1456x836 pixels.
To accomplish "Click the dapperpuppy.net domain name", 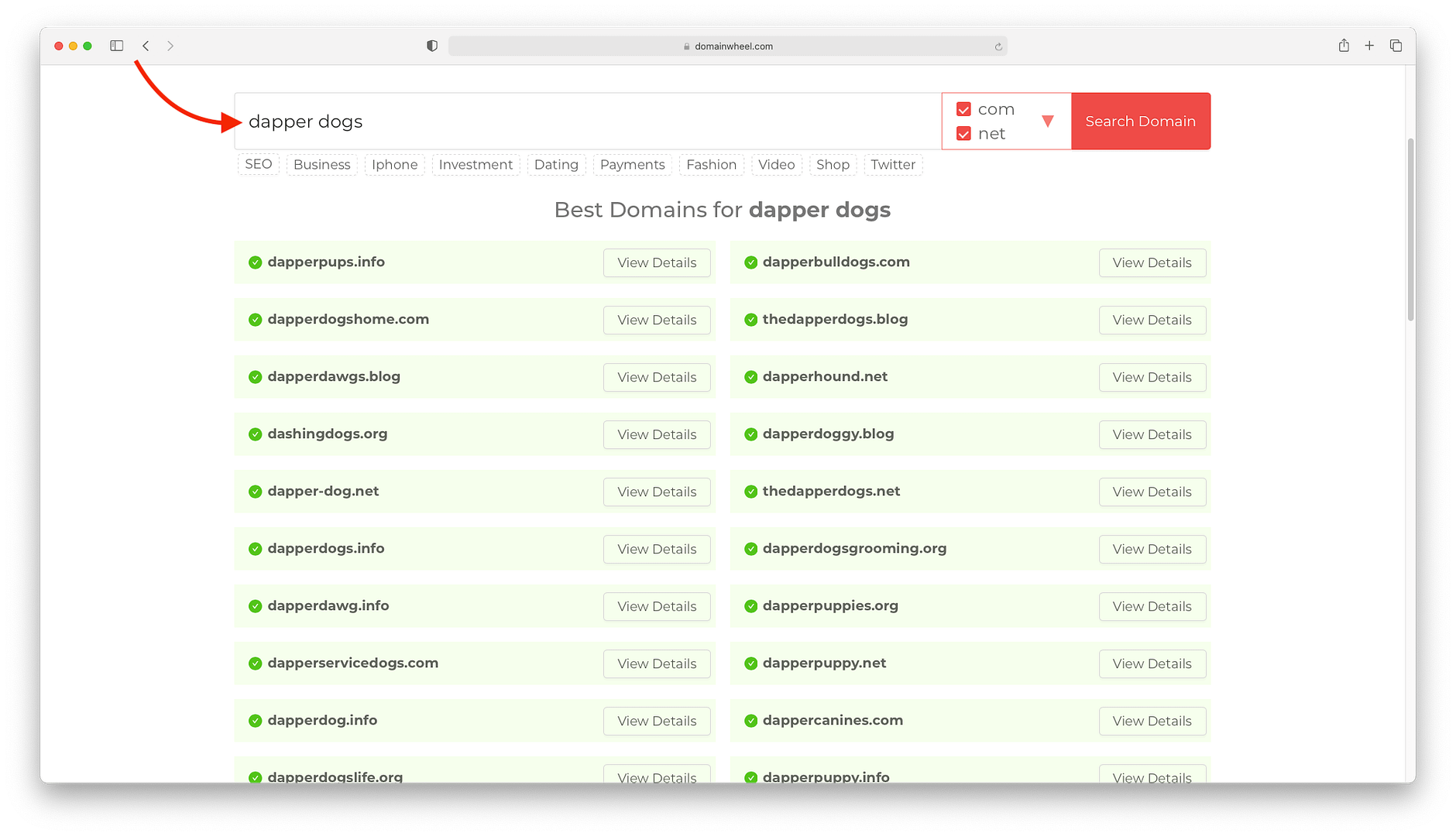I will pyautogui.click(x=824, y=663).
